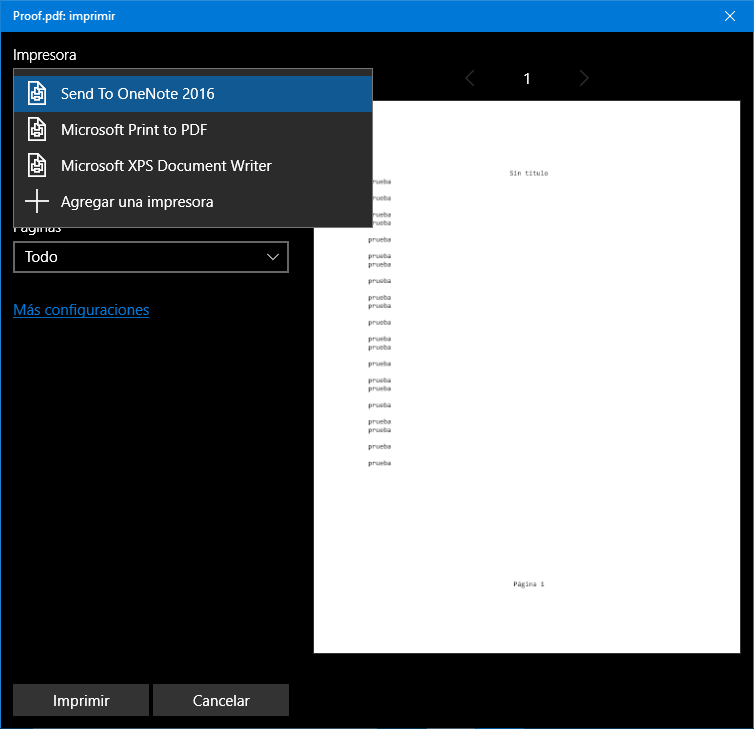The height and width of the screenshot is (729, 754).
Task: Click the plus icon to add printer
Action: click(x=37, y=201)
